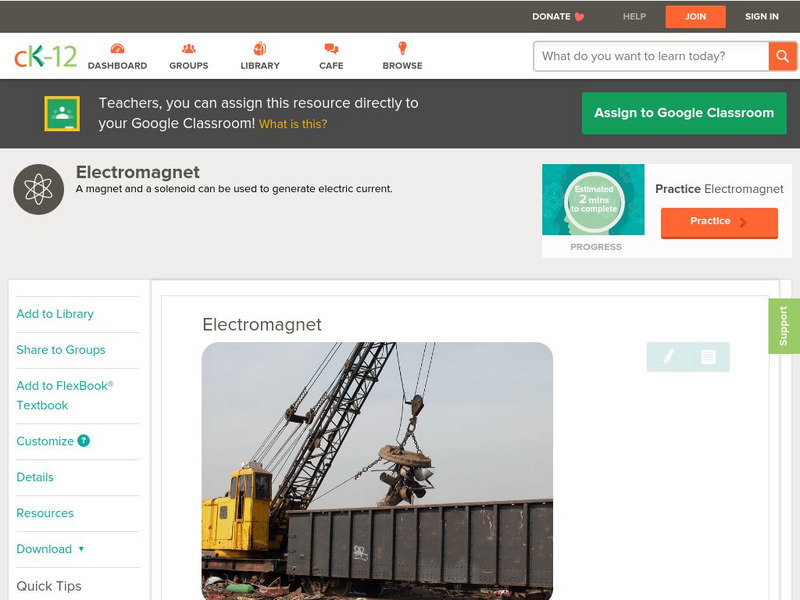This screenshot has height=600, width=800.
Task: Open the Details link
Action: pos(35,477)
